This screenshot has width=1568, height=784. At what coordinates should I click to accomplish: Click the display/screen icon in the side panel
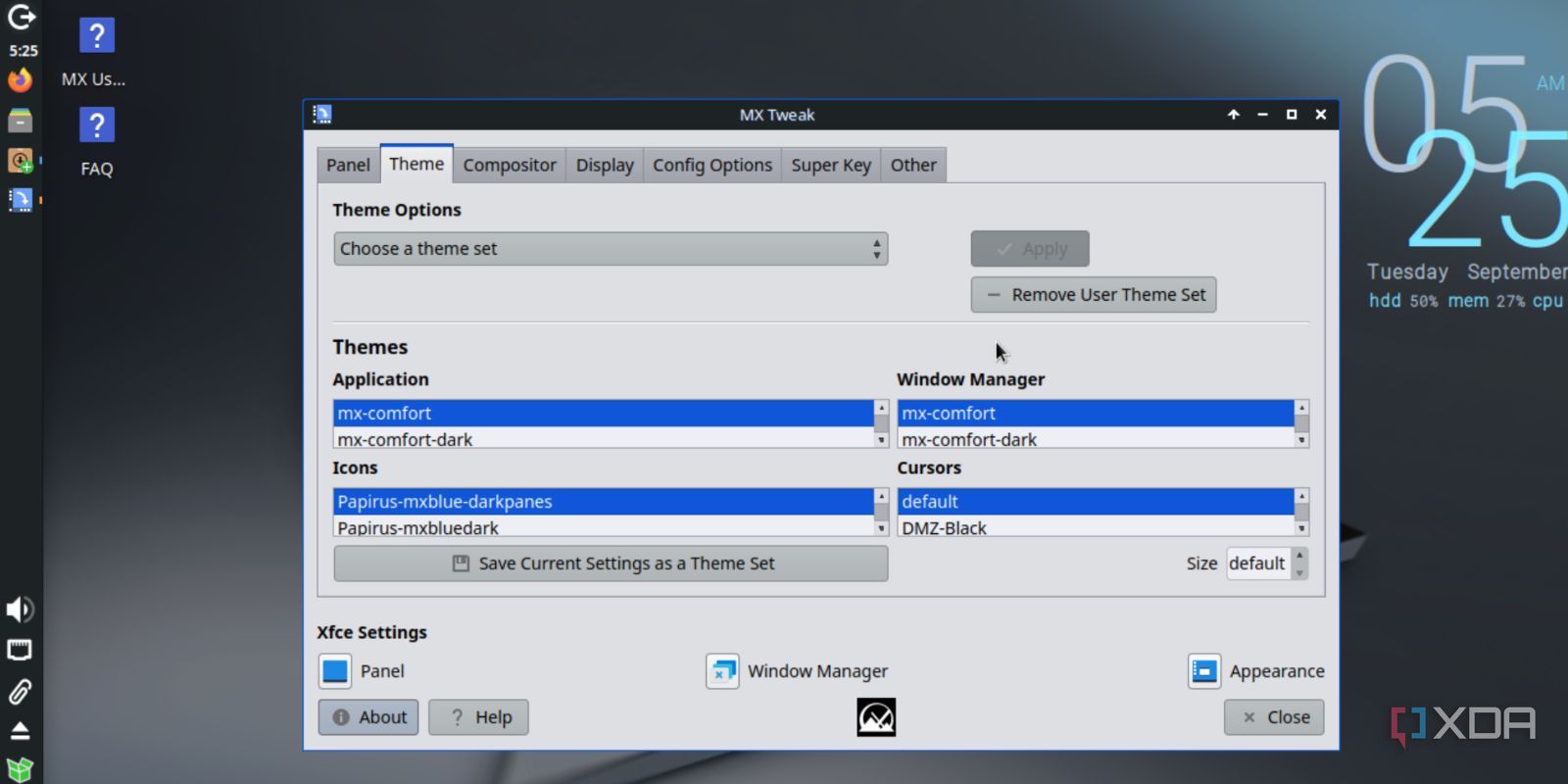point(20,650)
